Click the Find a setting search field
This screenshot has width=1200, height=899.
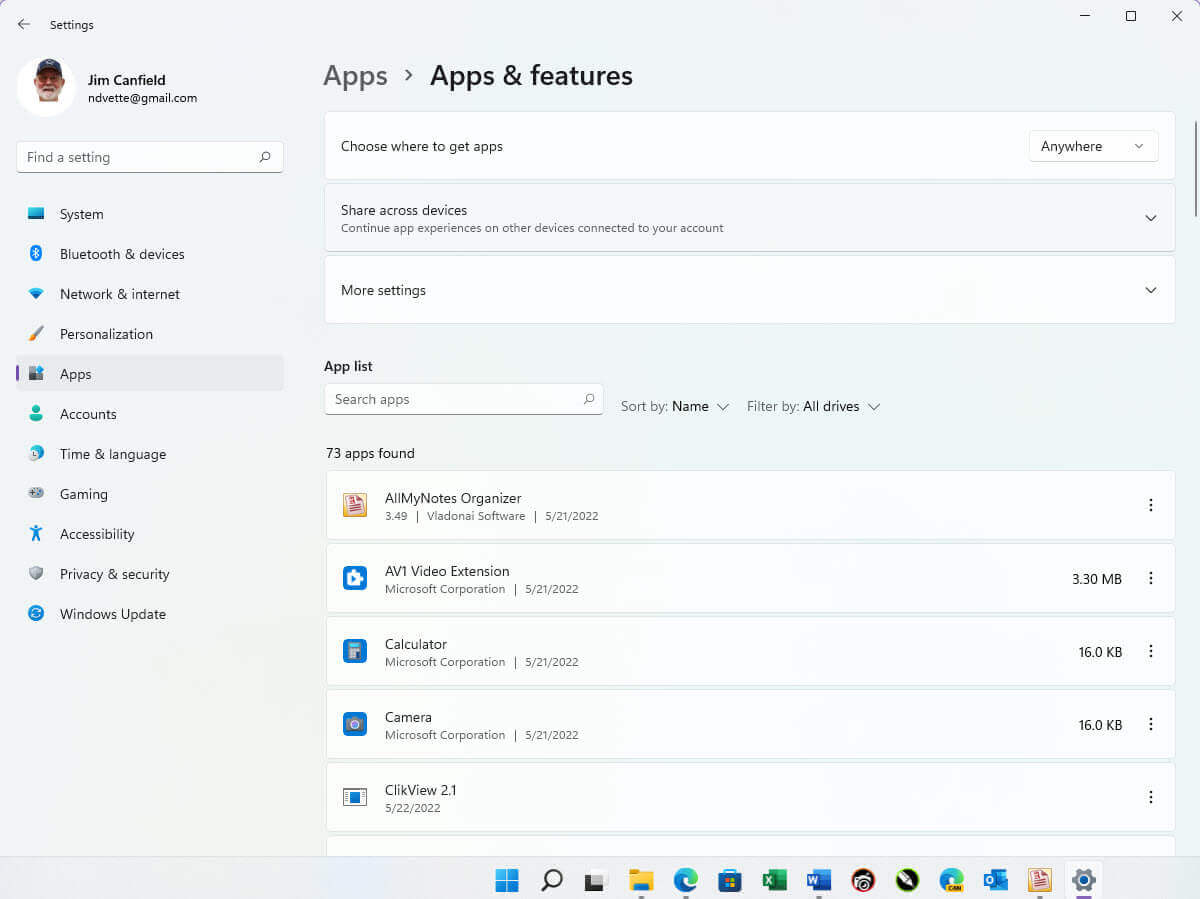150,157
